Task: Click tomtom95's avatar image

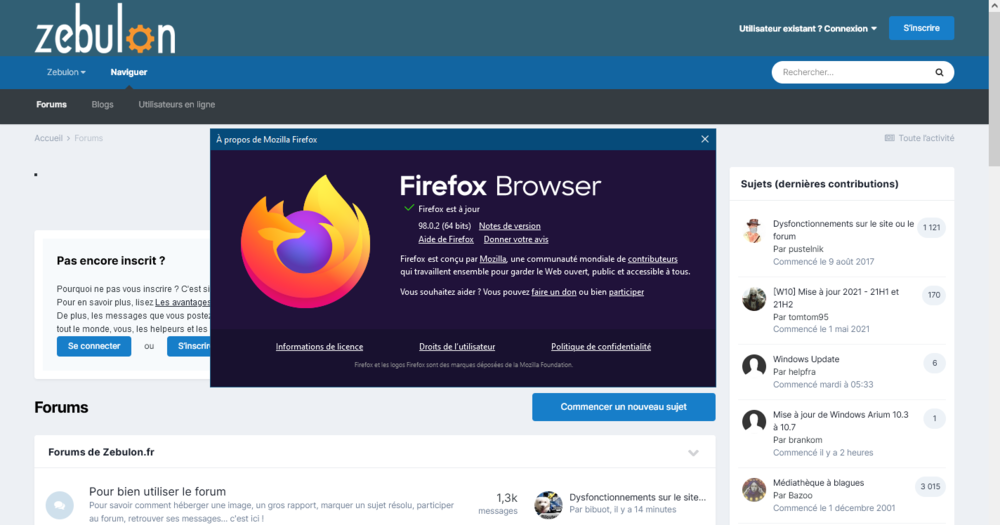Action: pos(754,299)
